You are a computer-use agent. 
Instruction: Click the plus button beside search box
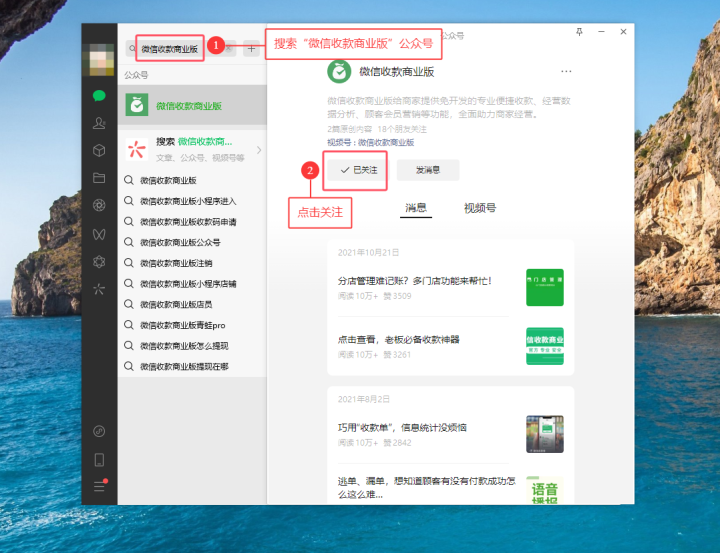[251, 48]
